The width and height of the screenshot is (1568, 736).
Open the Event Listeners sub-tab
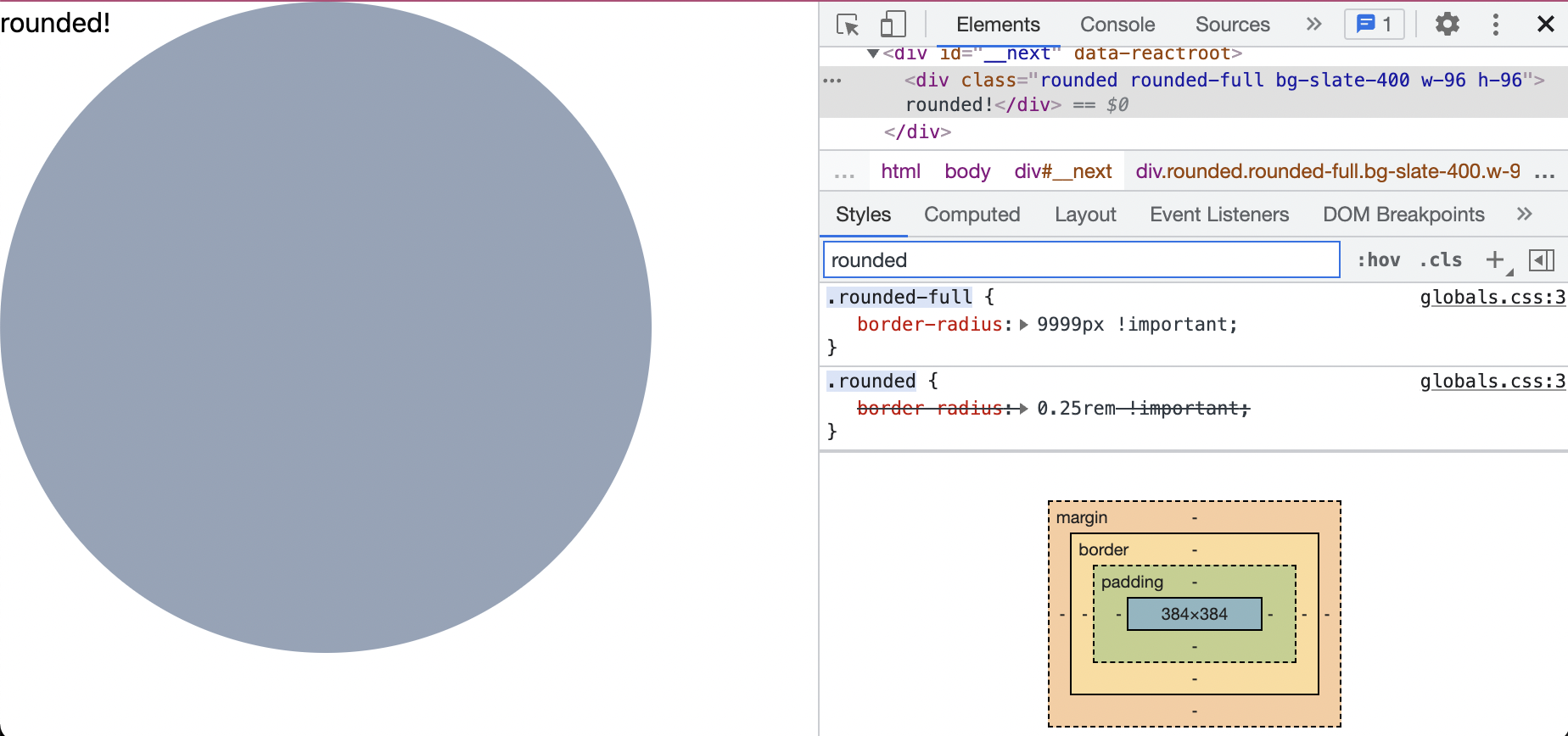(x=1219, y=215)
